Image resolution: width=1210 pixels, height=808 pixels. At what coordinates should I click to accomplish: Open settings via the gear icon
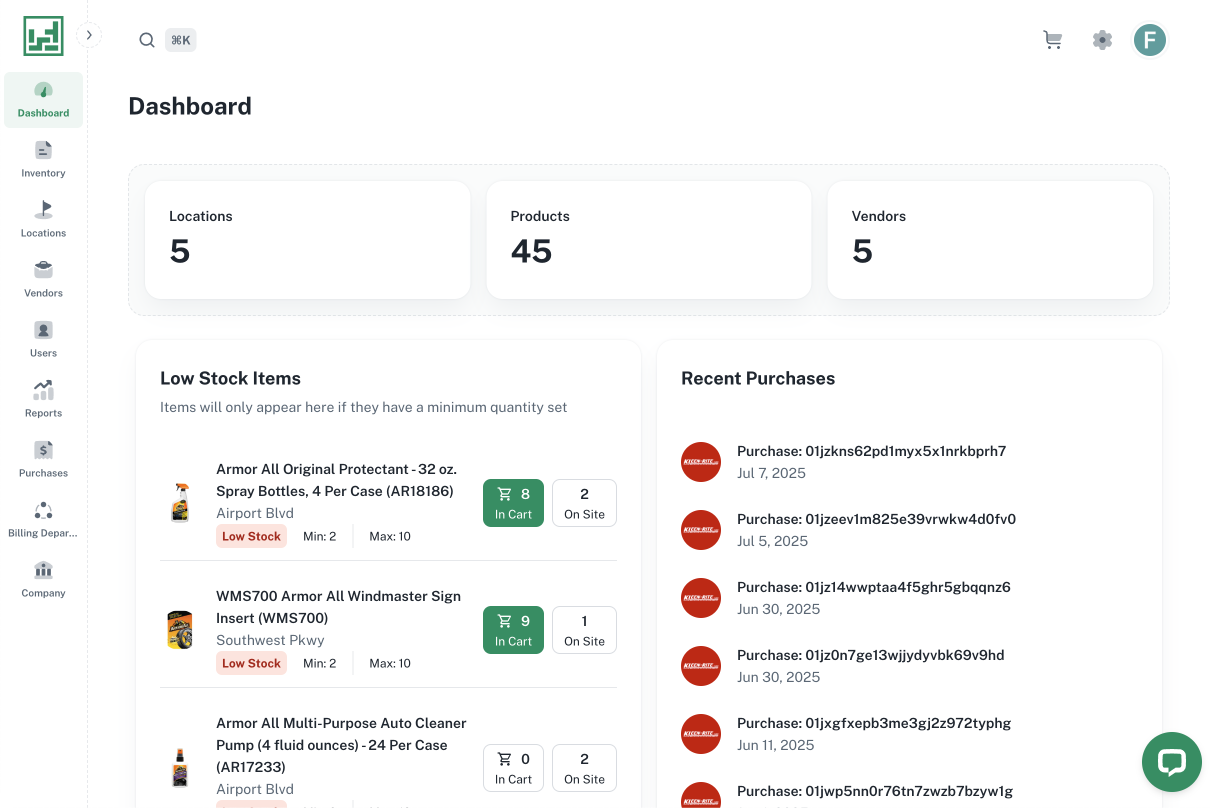point(1102,40)
